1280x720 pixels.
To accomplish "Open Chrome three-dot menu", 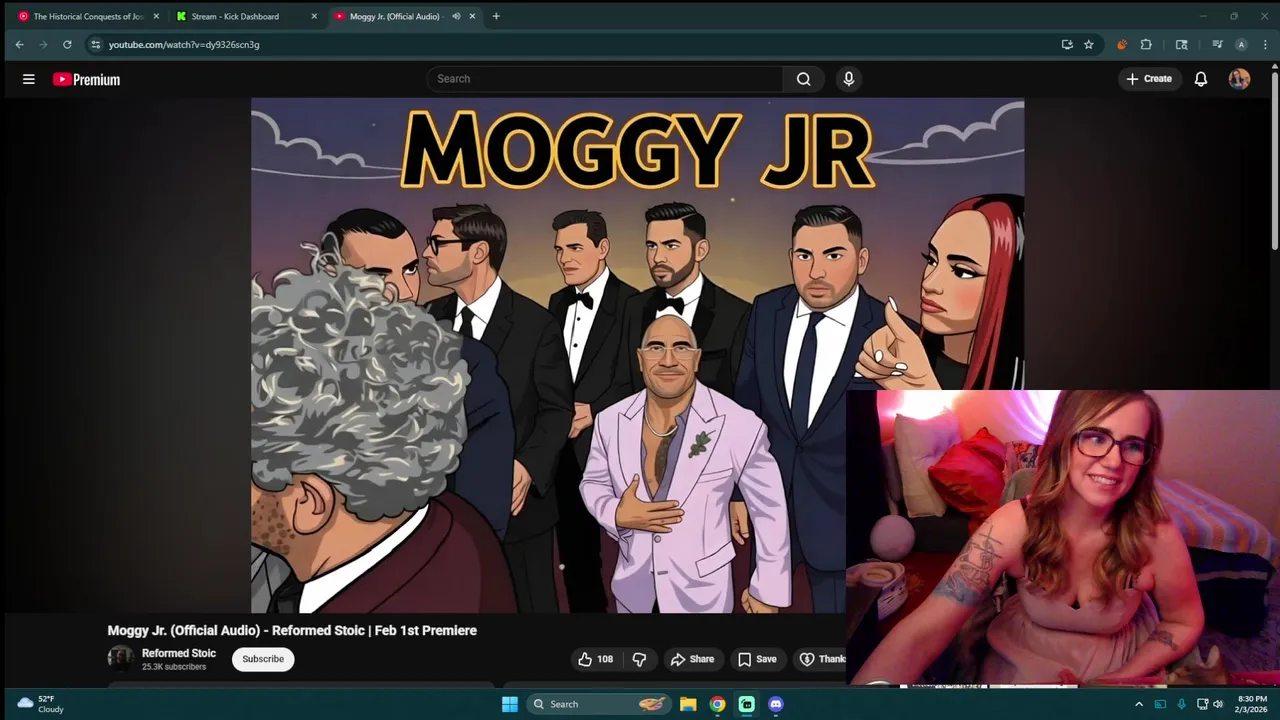I will click(1265, 44).
